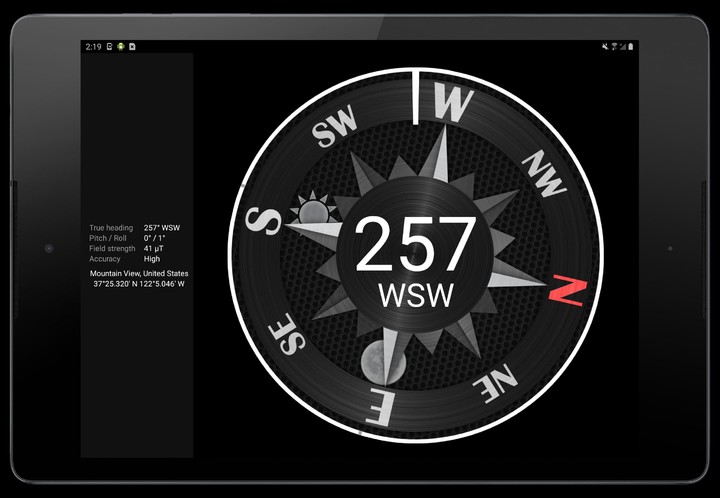Click the battery icon in status bar

(x=631, y=46)
